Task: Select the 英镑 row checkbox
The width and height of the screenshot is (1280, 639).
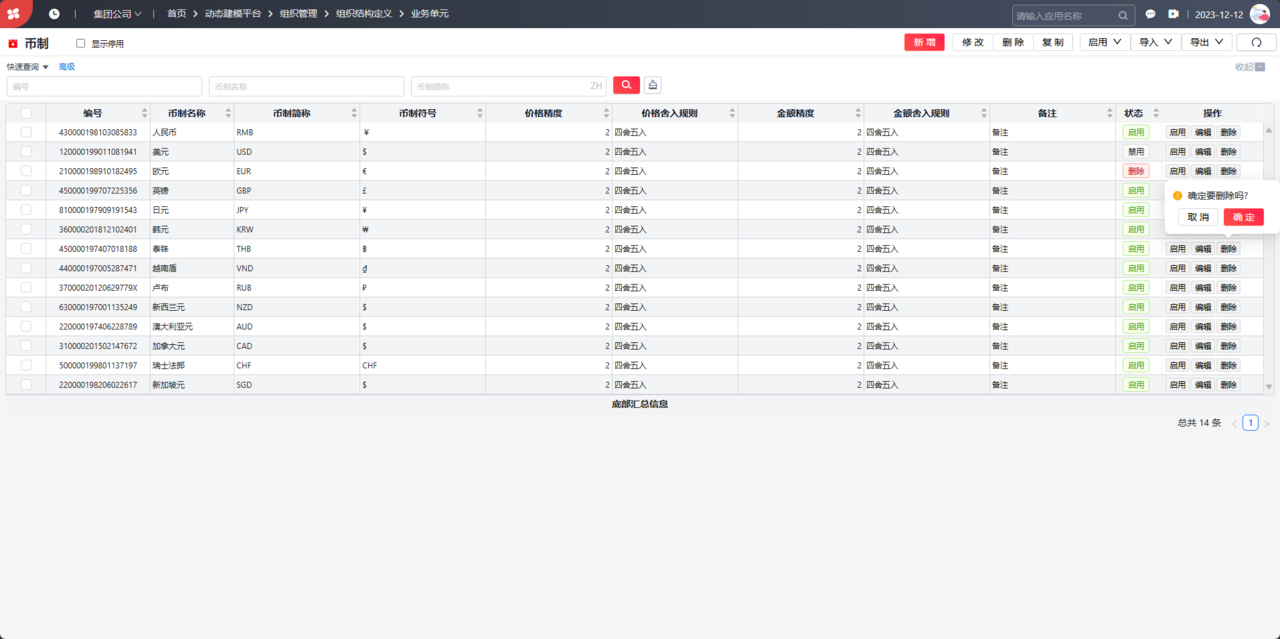Action: [26, 190]
